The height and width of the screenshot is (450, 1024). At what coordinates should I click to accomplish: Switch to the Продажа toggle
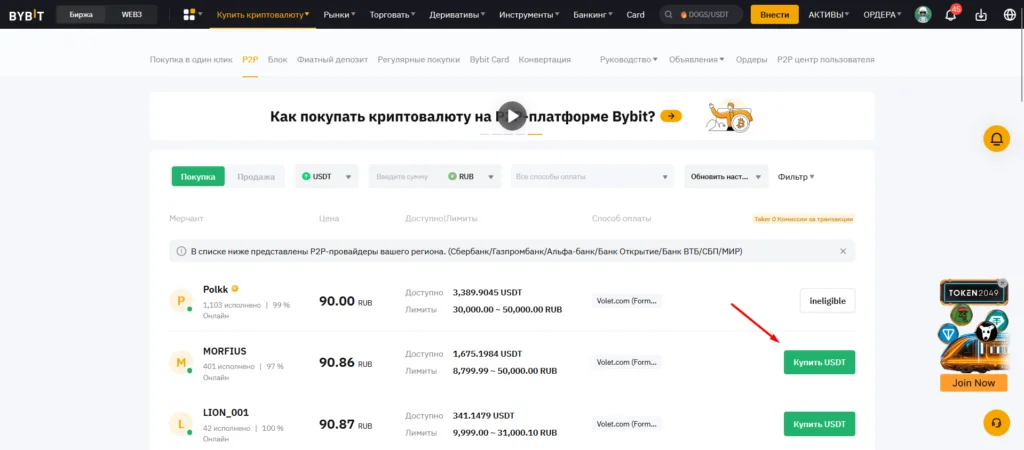[256, 176]
